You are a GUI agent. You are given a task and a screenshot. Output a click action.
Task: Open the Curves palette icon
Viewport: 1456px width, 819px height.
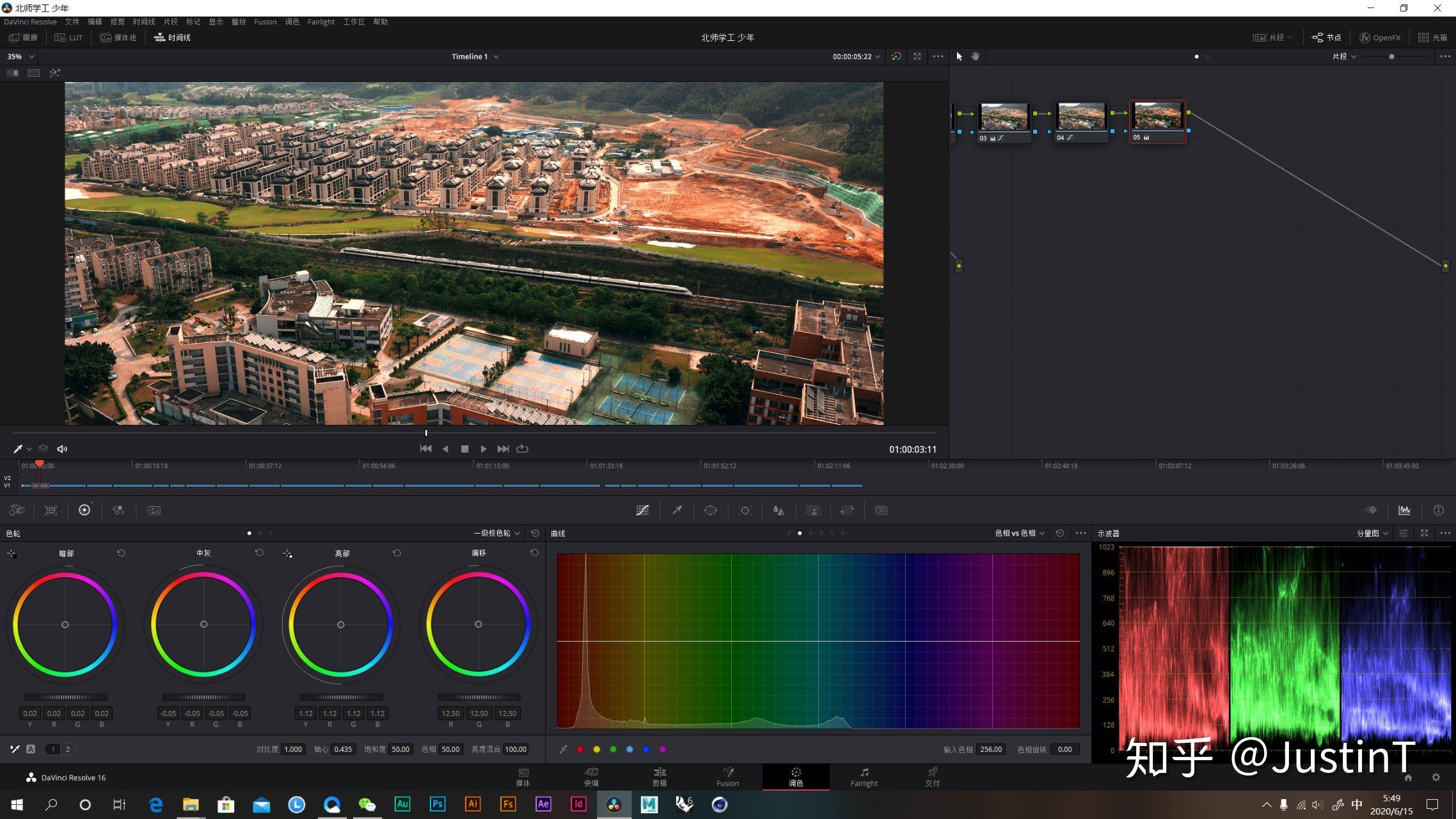point(642,510)
